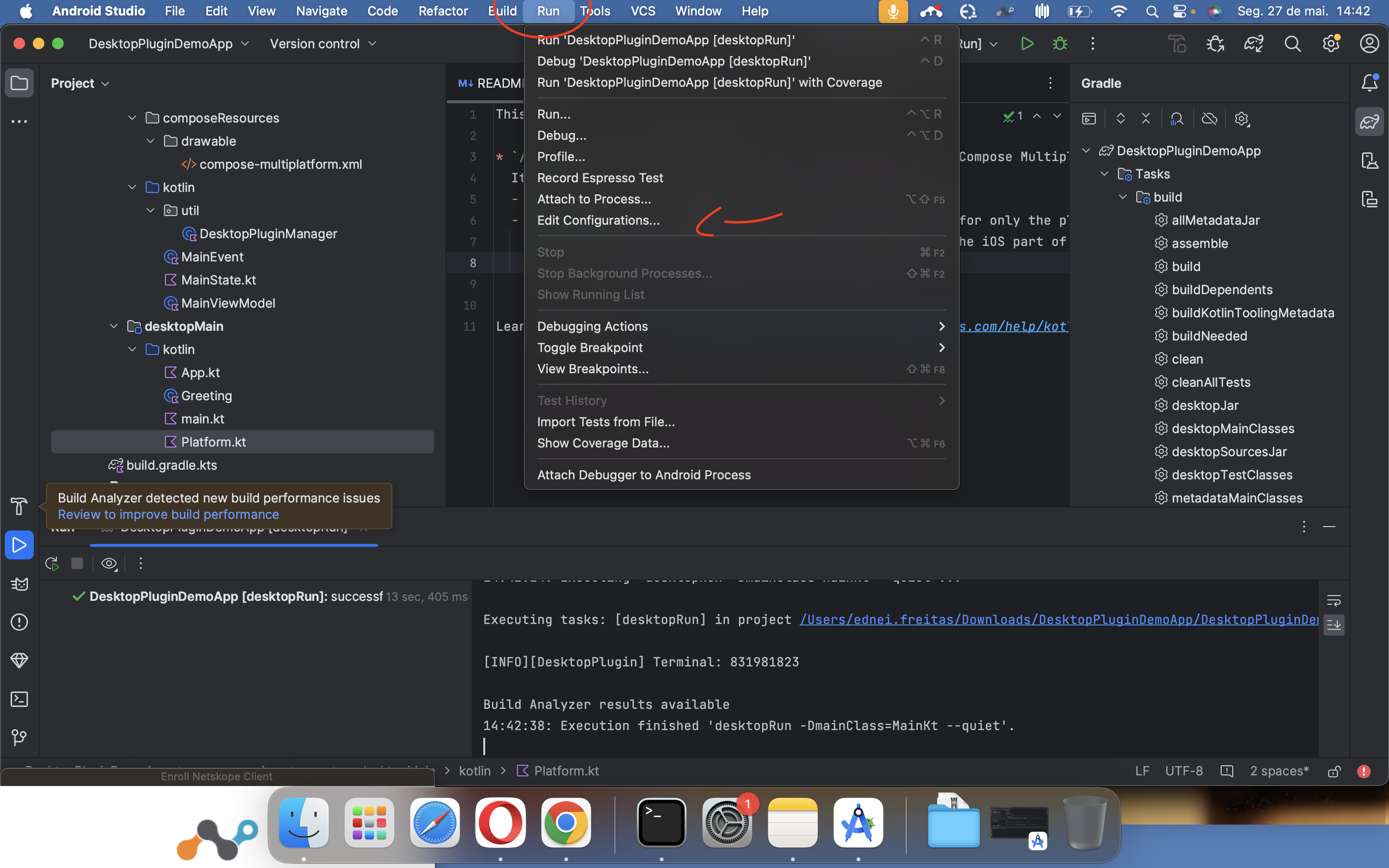
Task: Click the Android Studio icon in Dock
Action: (858, 823)
